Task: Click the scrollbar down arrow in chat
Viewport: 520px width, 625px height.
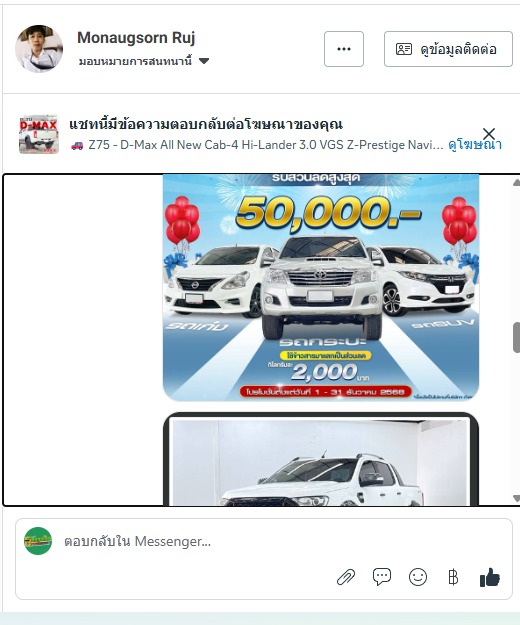Action: 516,498
